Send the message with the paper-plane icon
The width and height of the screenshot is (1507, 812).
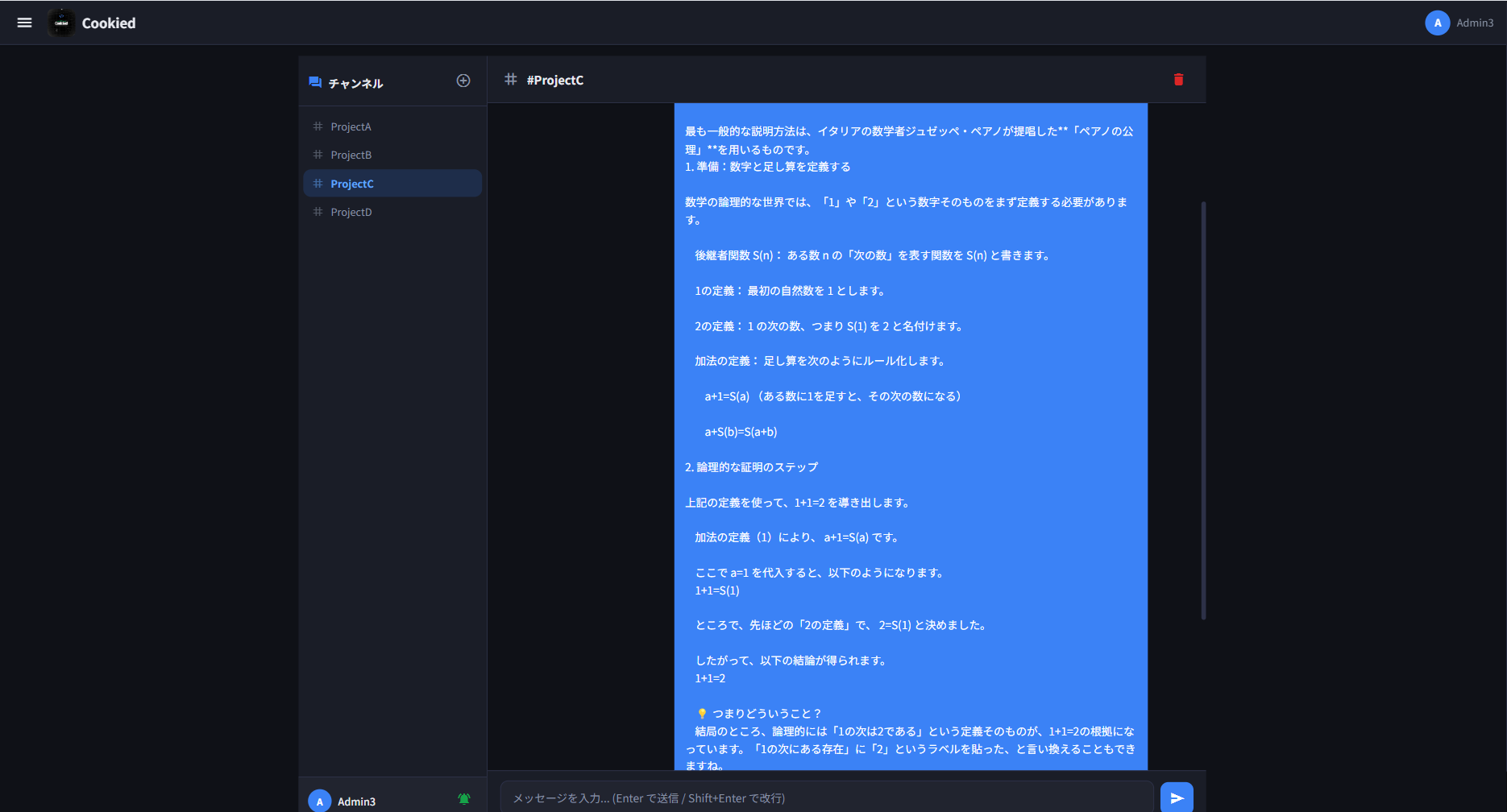tap(1176, 797)
